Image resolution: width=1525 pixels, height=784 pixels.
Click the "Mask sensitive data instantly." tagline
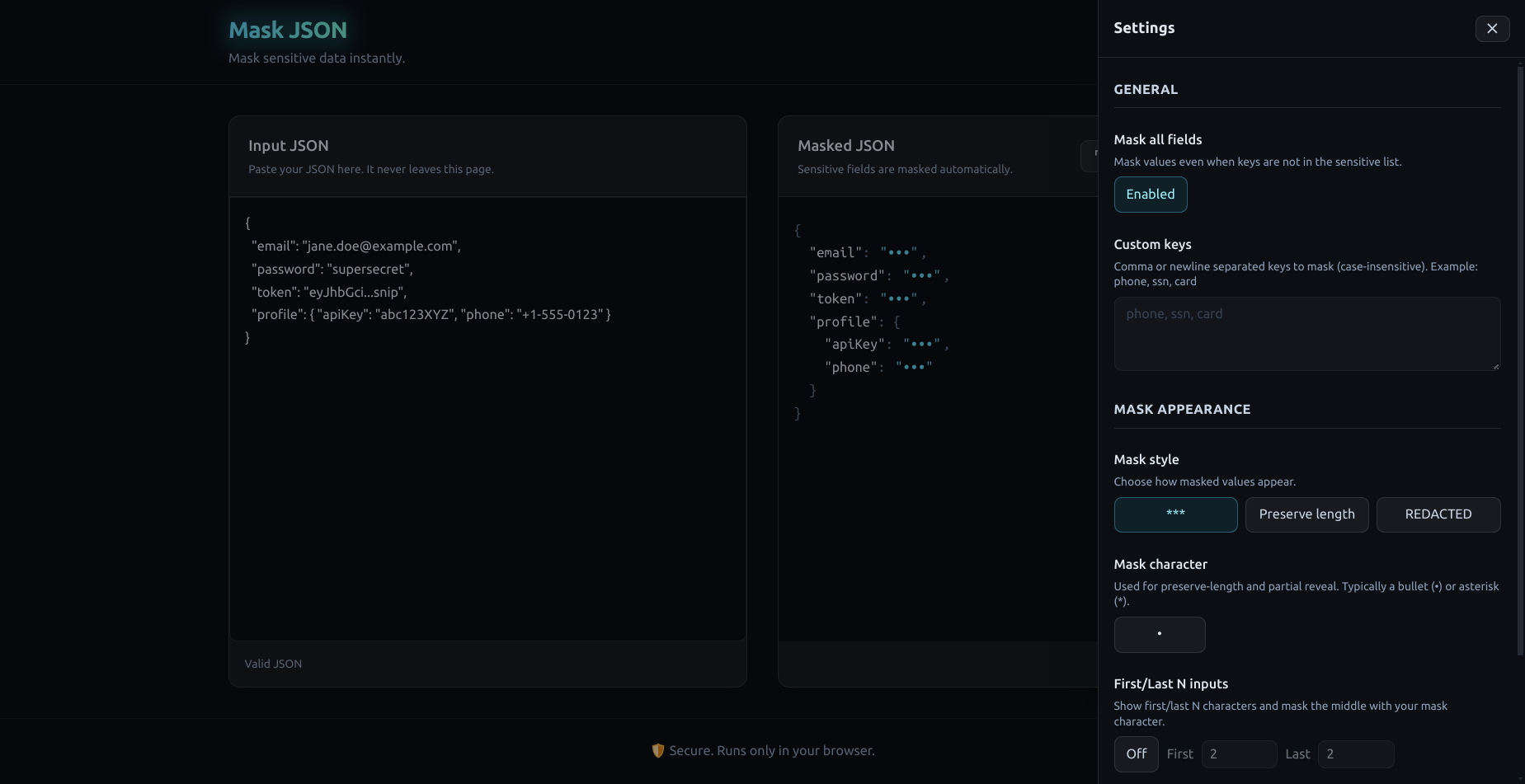coord(317,58)
